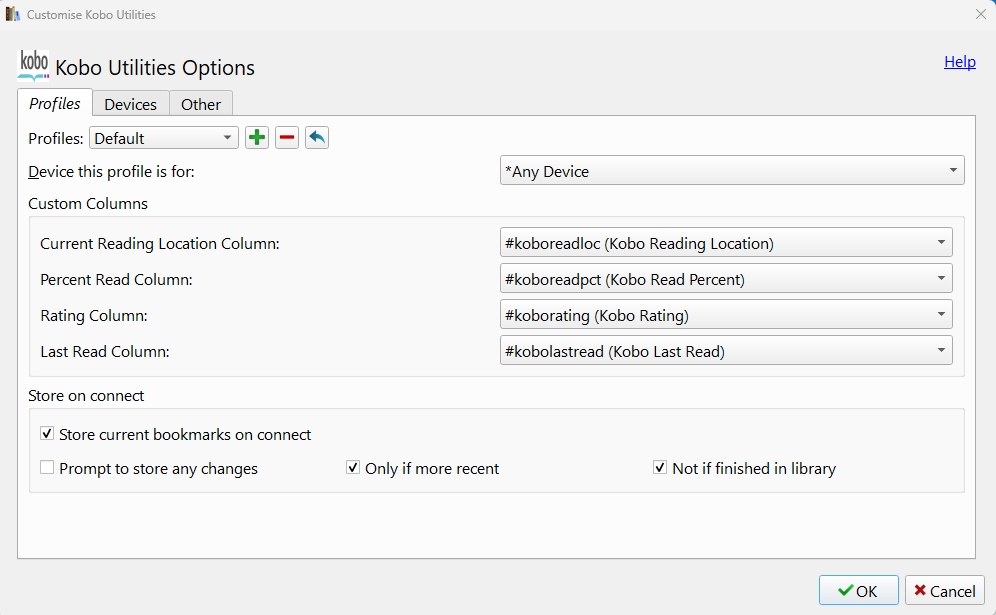Switch to the Other tab

pyautogui.click(x=201, y=104)
